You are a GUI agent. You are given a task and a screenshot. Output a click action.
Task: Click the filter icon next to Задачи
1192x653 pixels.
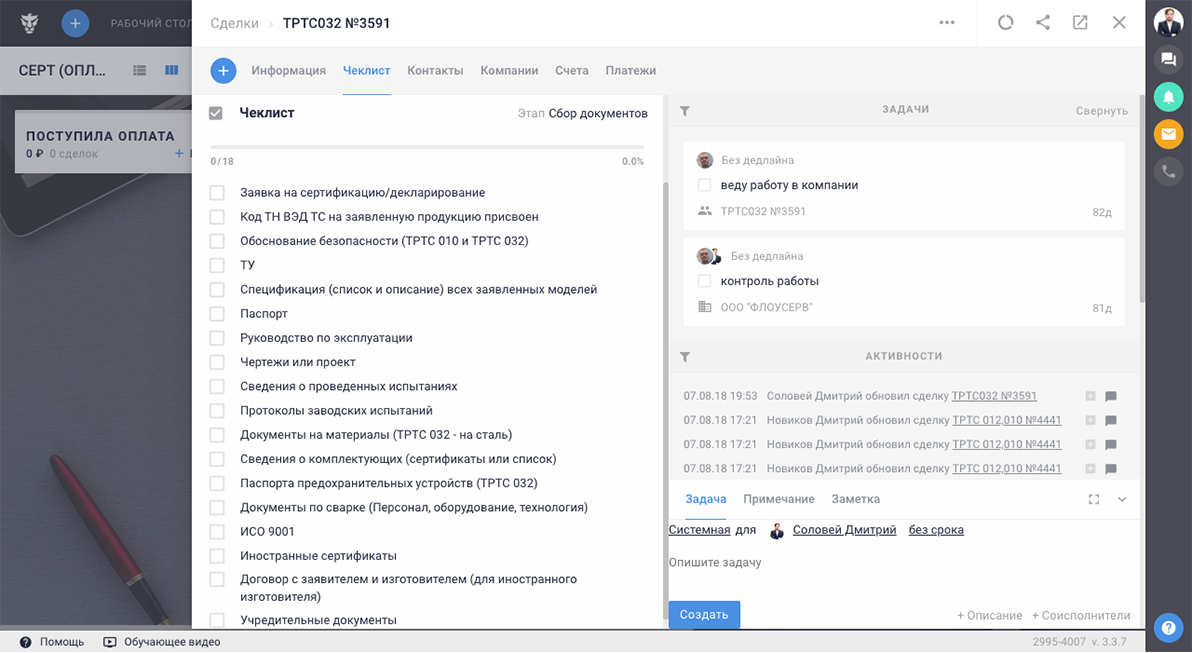pyautogui.click(x=685, y=111)
